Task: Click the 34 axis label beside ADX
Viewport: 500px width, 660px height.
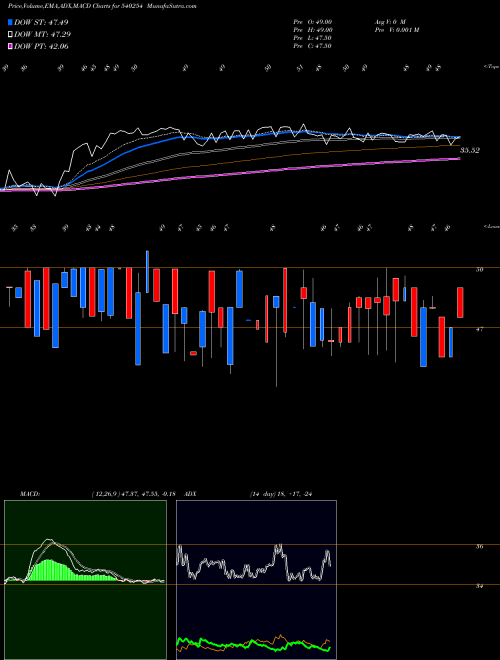Action: click(x=479, y=586)
